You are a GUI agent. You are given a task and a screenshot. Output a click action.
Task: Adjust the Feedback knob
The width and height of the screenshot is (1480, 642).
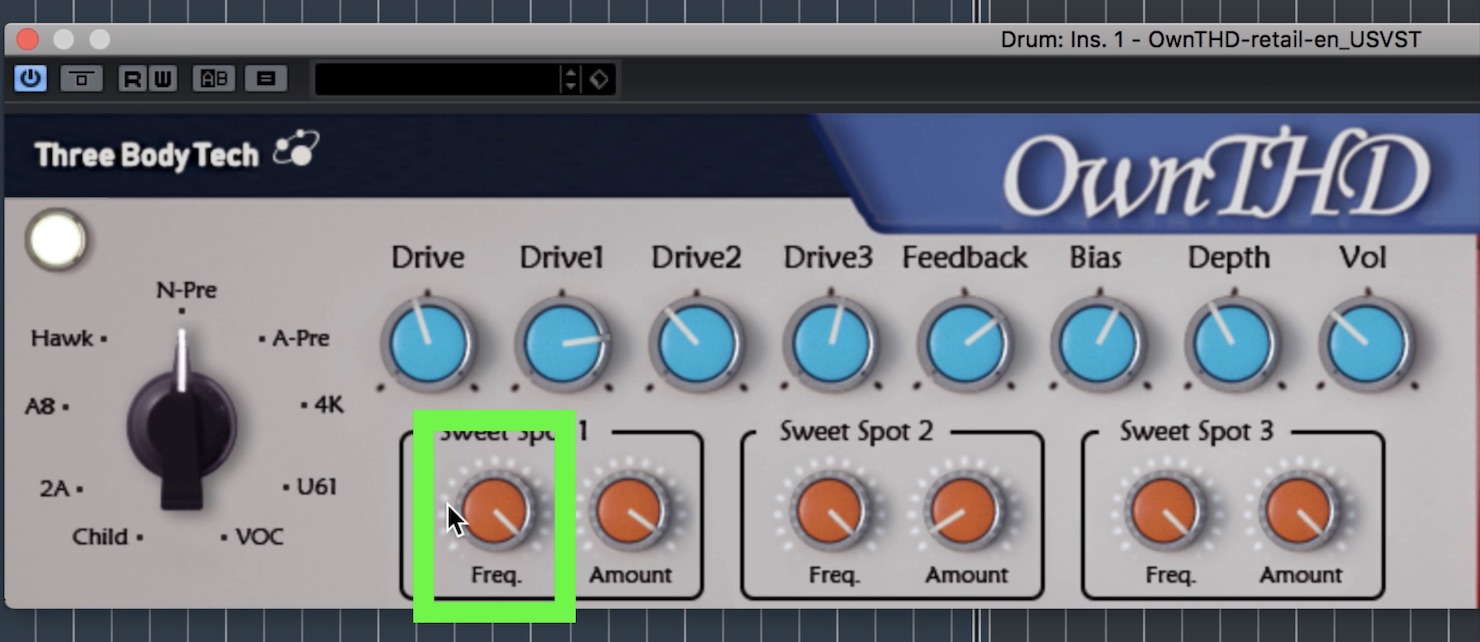click(964, 343)
